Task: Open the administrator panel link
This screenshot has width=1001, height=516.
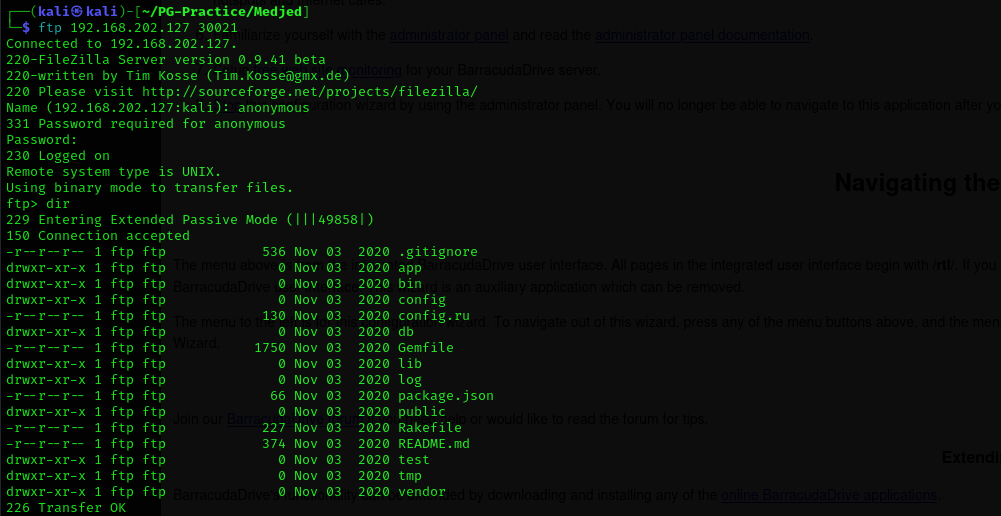Action: click(x=448, y=36)
